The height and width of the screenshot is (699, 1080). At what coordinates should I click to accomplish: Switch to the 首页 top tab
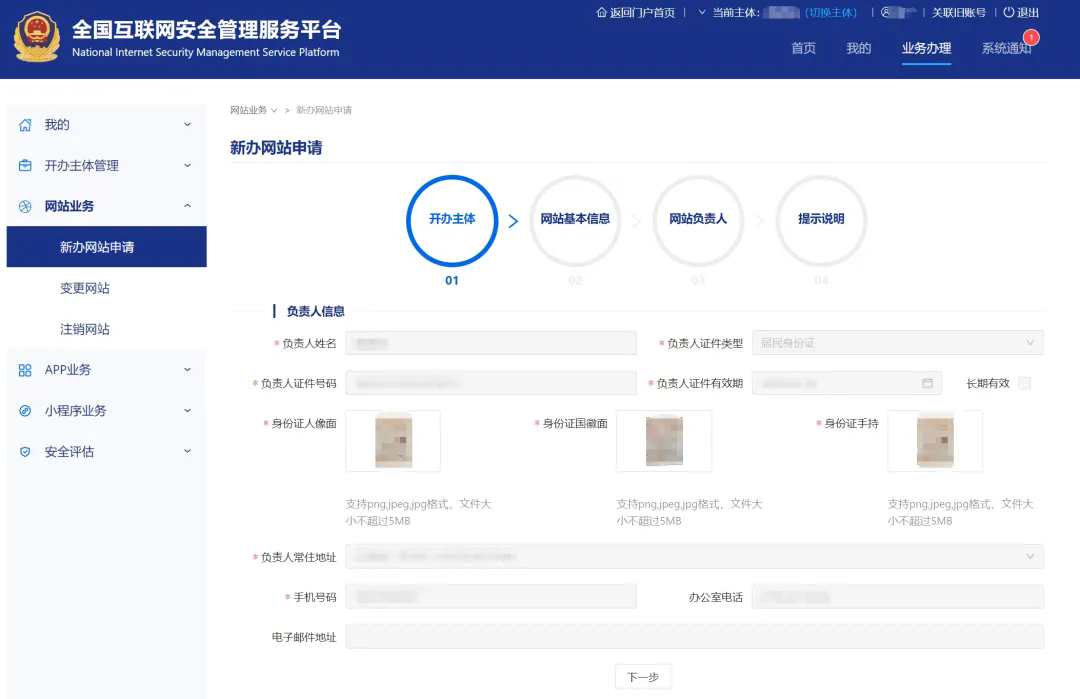[x=803, y=48]
